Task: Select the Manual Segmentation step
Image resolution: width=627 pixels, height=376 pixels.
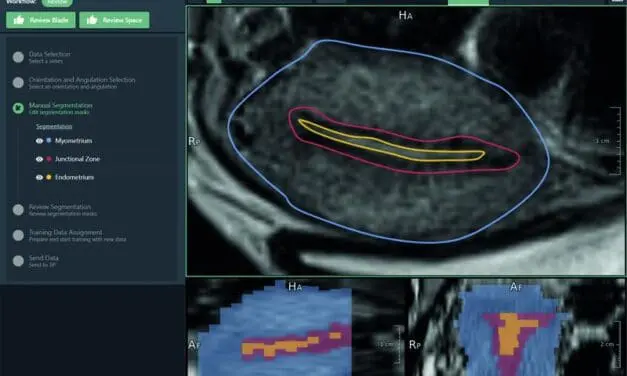Action: (x=60, y=108)
